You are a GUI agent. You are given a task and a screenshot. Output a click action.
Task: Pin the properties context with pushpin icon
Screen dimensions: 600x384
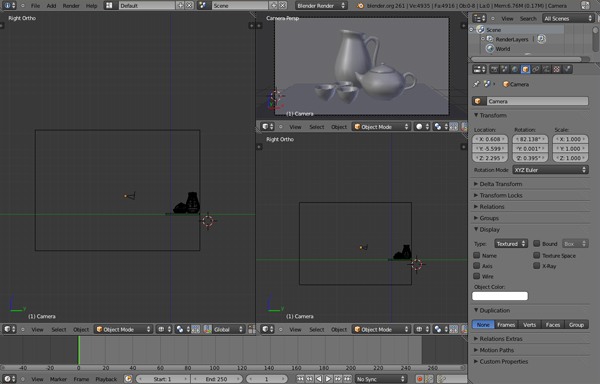pyautogui.click(x=476, y=84)
